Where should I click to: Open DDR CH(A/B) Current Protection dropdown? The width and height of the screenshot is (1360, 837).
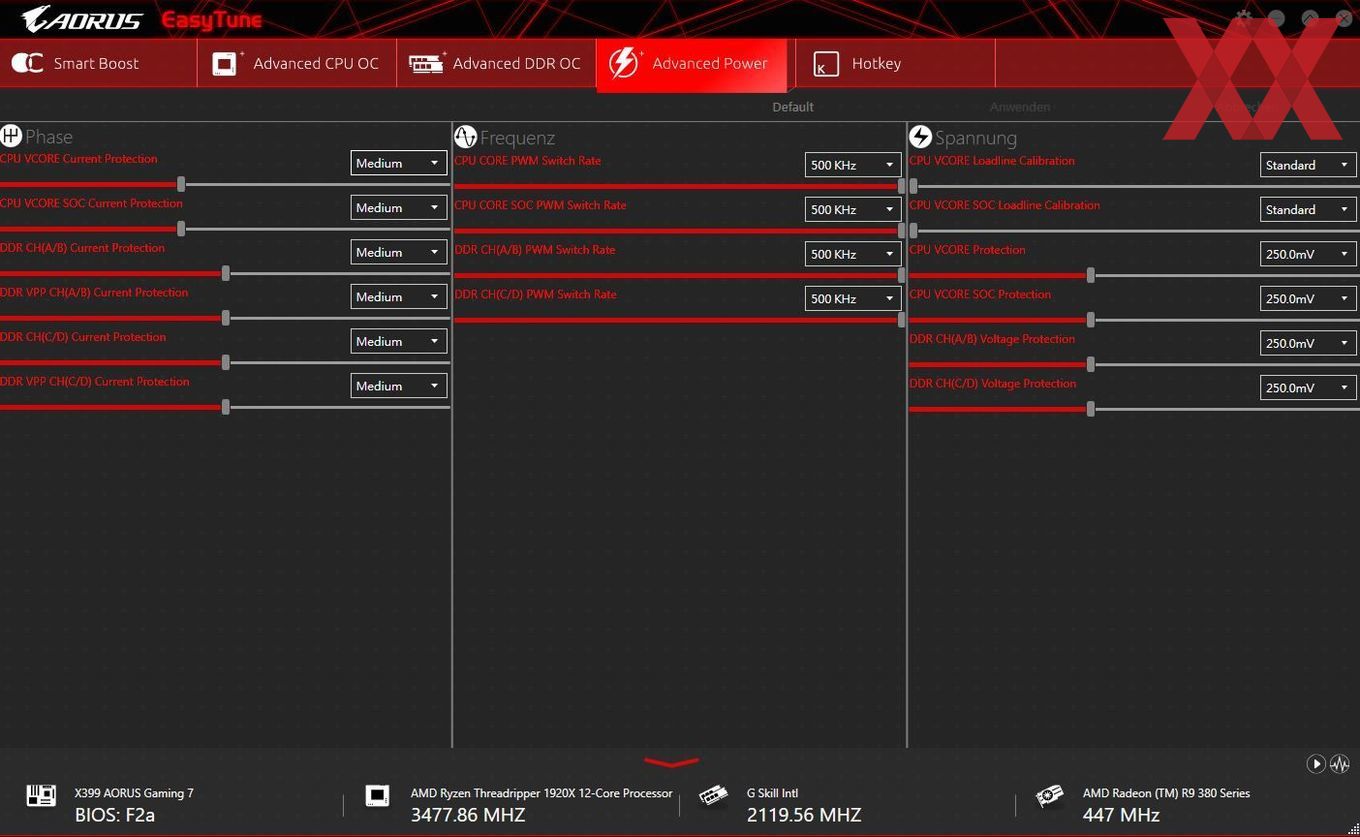(398, 252)
